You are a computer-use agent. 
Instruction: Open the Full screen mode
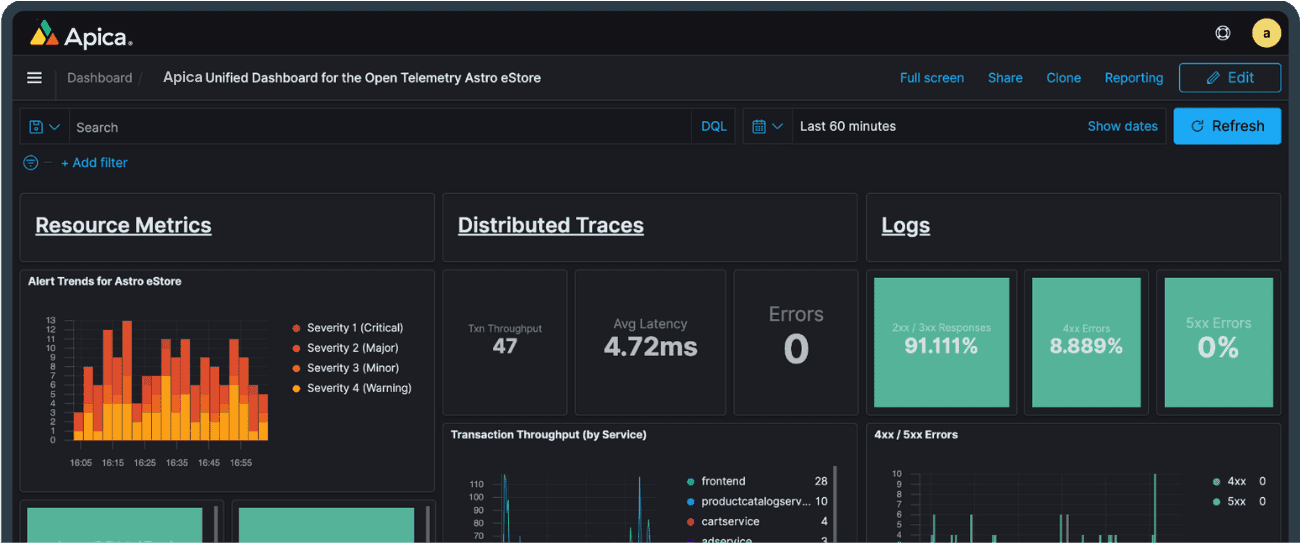click(x=931, y=78)
